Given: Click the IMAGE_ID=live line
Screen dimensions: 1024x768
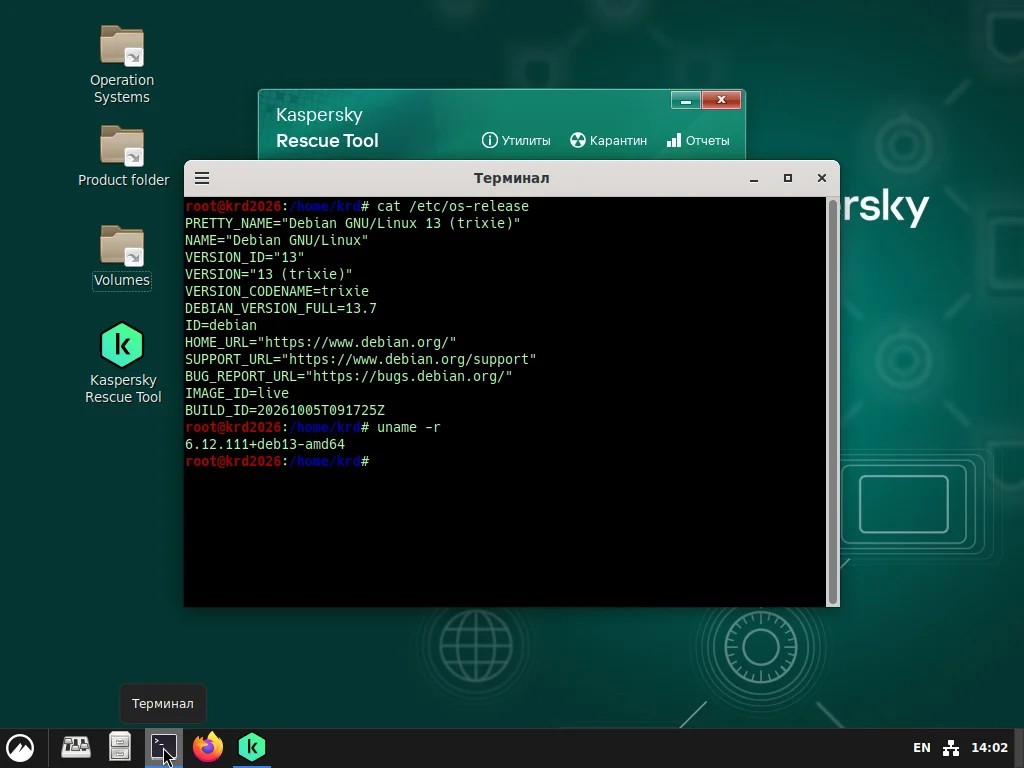Looking at the screenshot, I should pos(236,393).
